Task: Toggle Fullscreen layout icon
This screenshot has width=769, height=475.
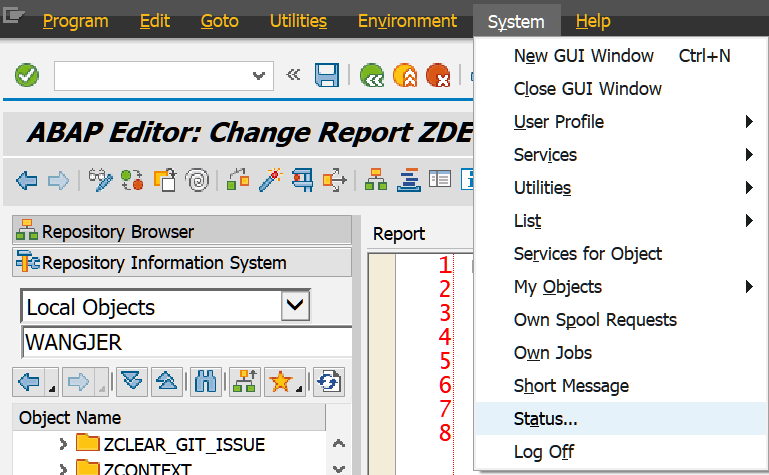Action: (x=440, y=179)
